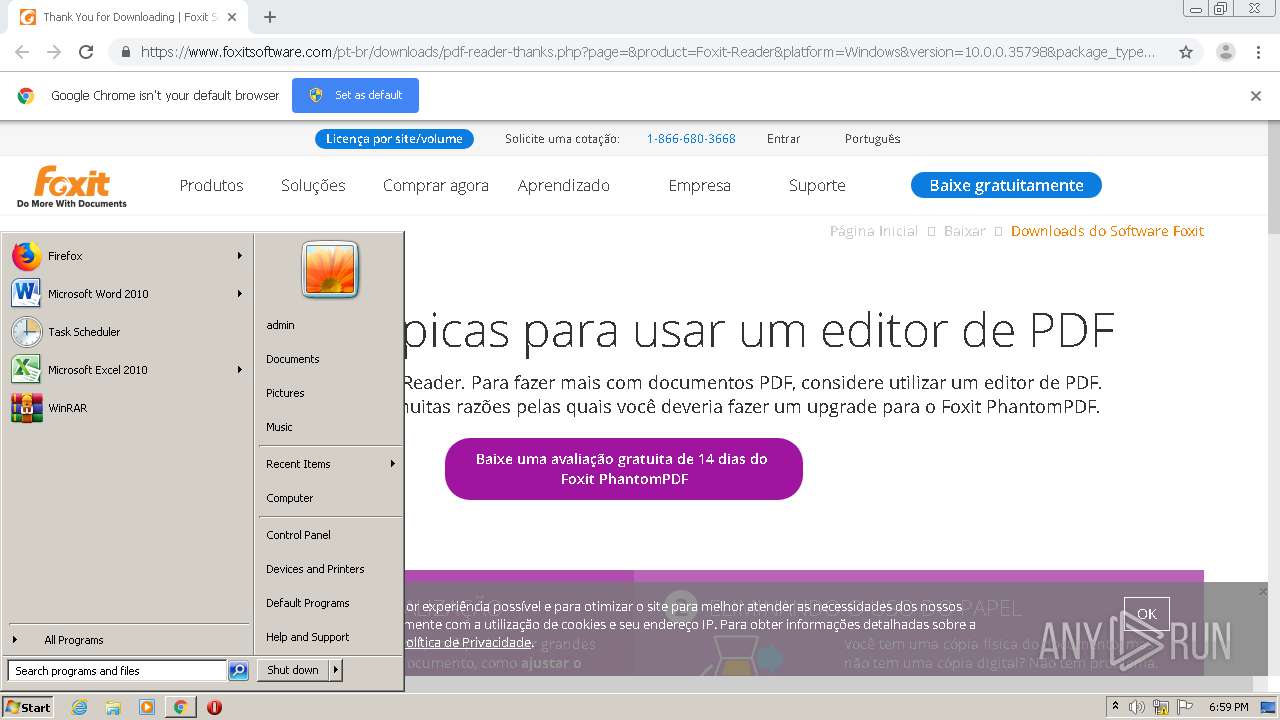Show hidden system tray icons
This screenshot has width=1280, height=720.
[1115, 707]
